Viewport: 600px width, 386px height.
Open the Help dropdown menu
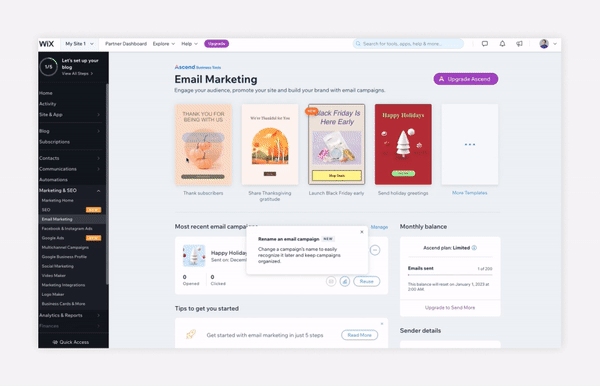point(189,44)
